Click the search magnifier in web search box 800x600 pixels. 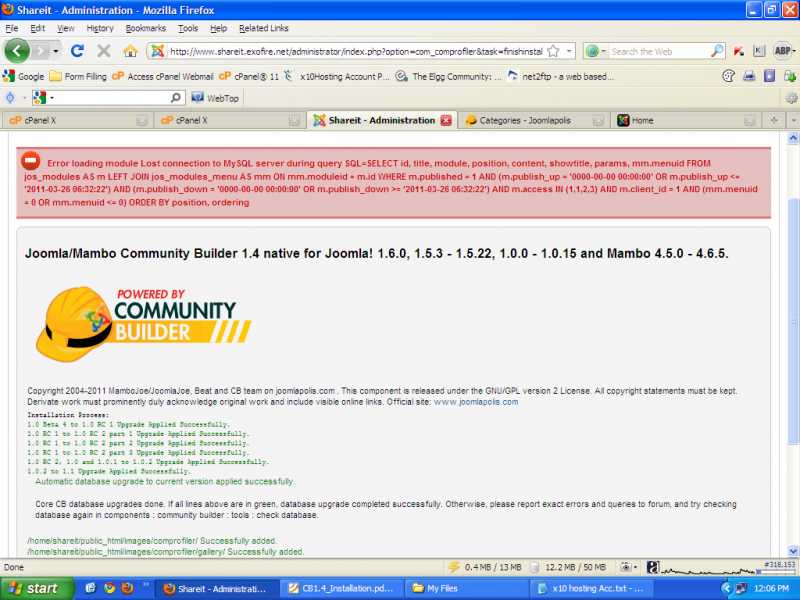(x=717, y=51)
